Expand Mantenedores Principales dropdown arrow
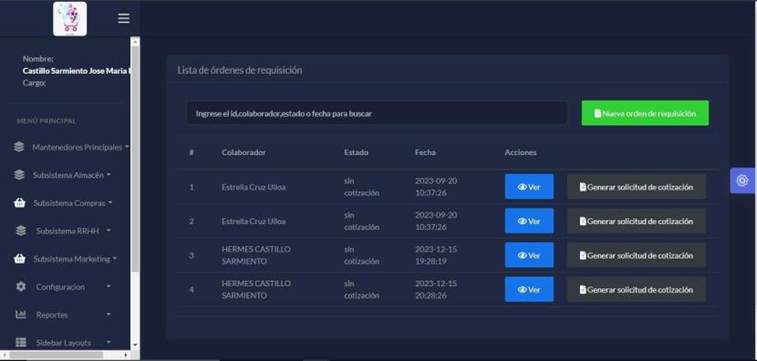The height and width of the screenshot is (361, 757). click(x=126, y=147)
